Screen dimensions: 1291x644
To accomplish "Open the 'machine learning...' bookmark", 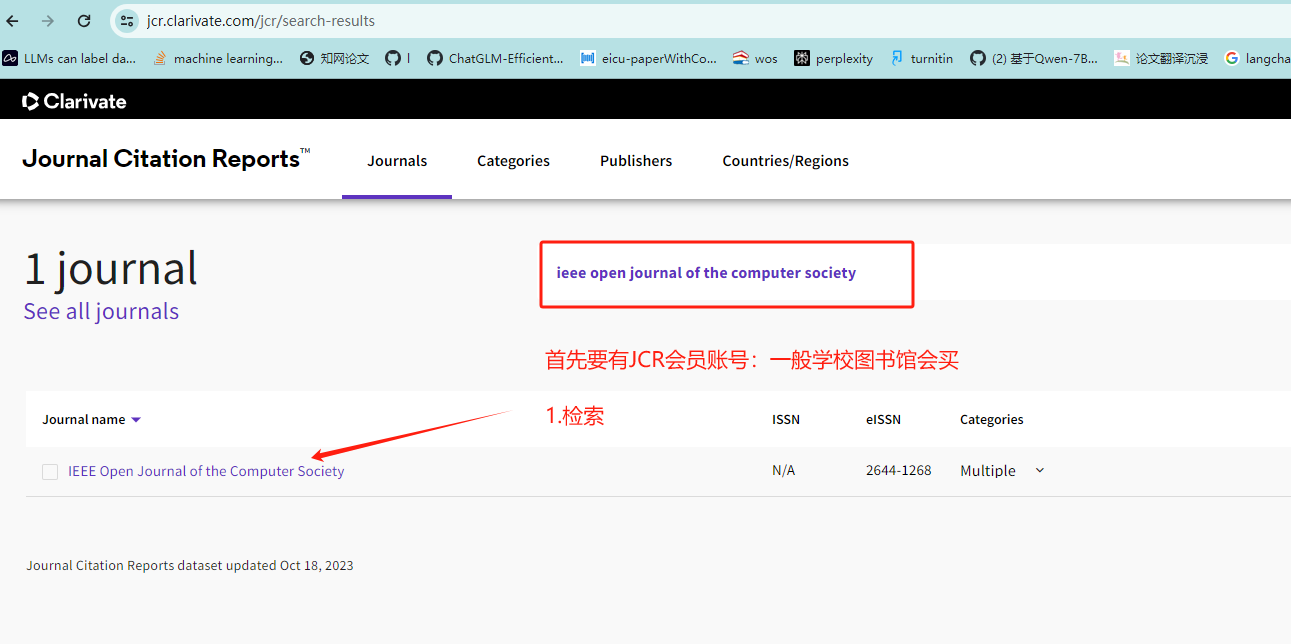I will (x=218, y=58).
